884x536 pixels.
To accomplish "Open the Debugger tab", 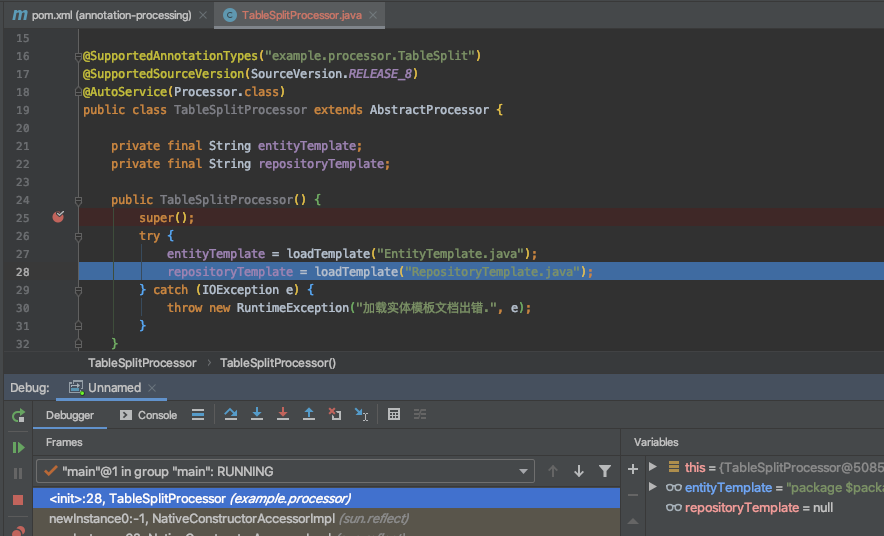I will tap(69, 415).
